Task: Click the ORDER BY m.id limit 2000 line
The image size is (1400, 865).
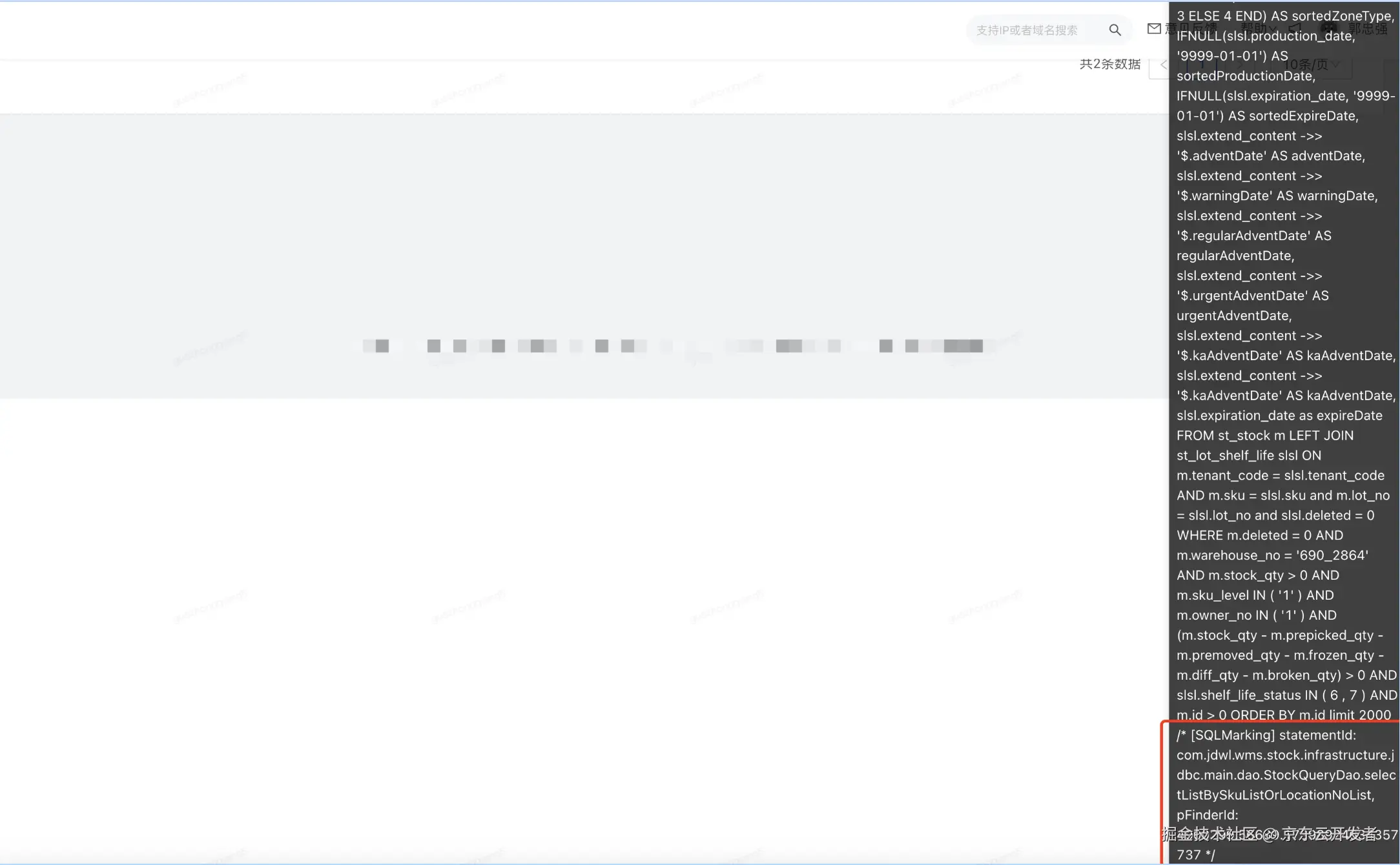Action: pyautogui.click(x=1284, y=715)
